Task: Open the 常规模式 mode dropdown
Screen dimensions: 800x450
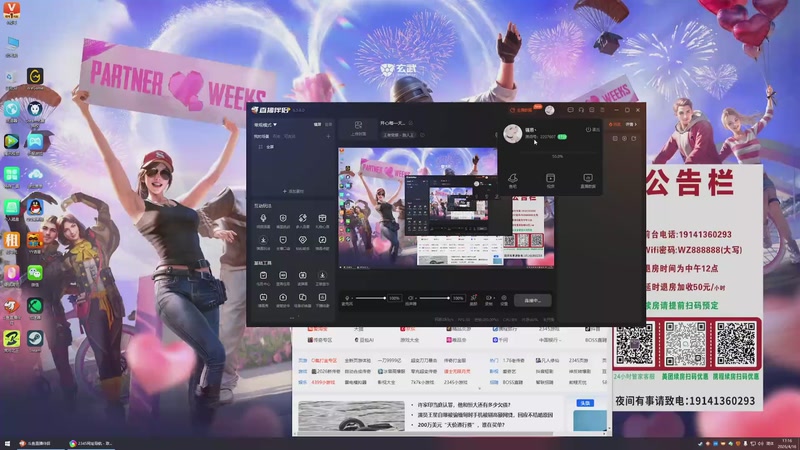Action: click(x=266, y=124)
